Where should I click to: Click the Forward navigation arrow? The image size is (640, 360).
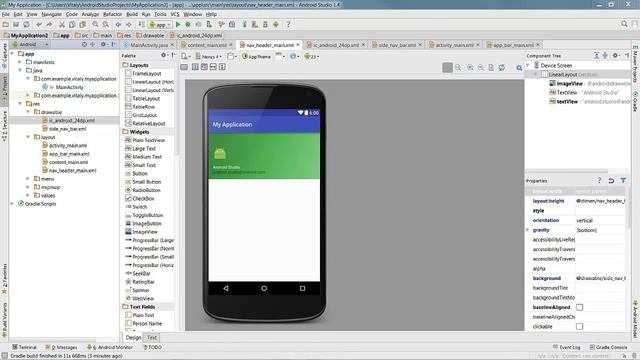(129, 25)
